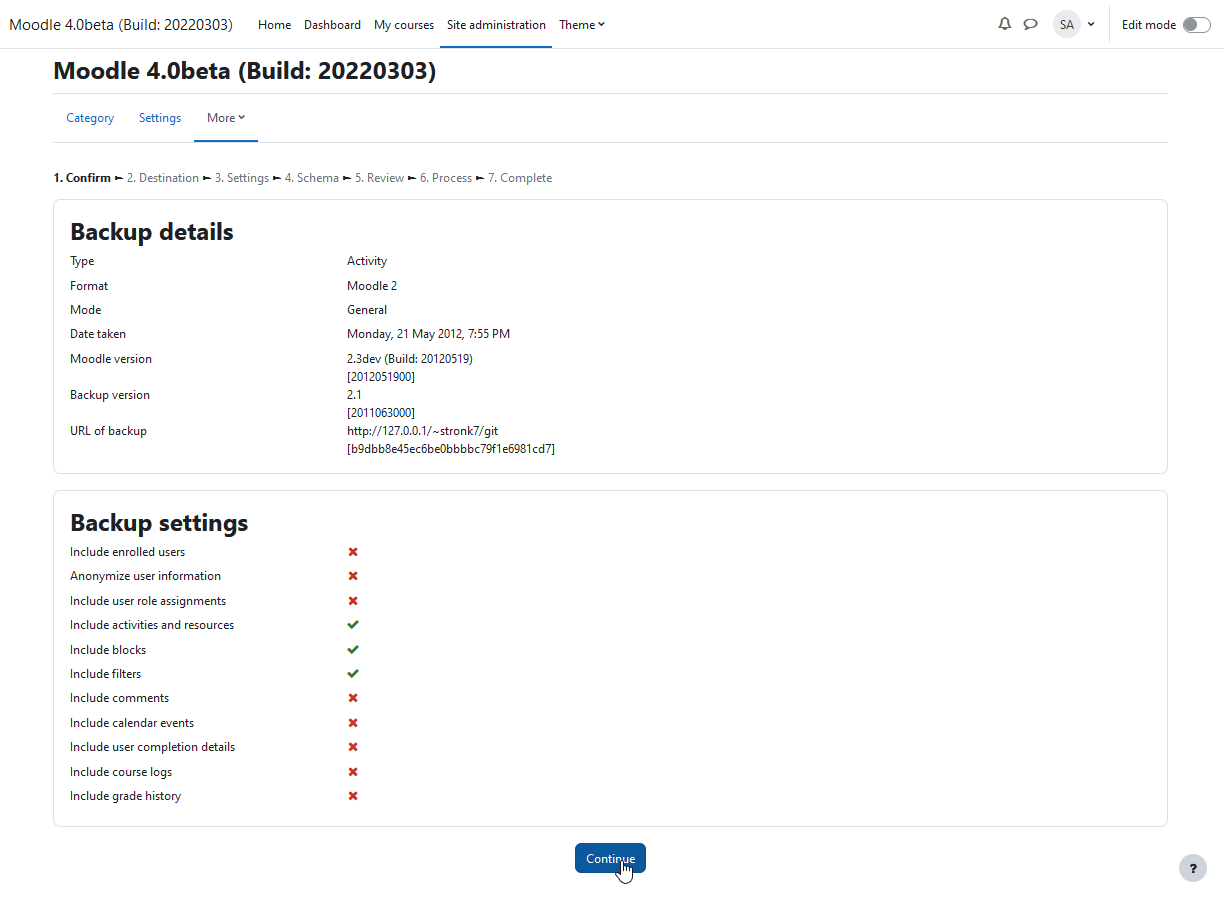The width and height of the screenshot is (1224, 898).
Task: Click green check beside Include filters
Action: pos(353,674)
